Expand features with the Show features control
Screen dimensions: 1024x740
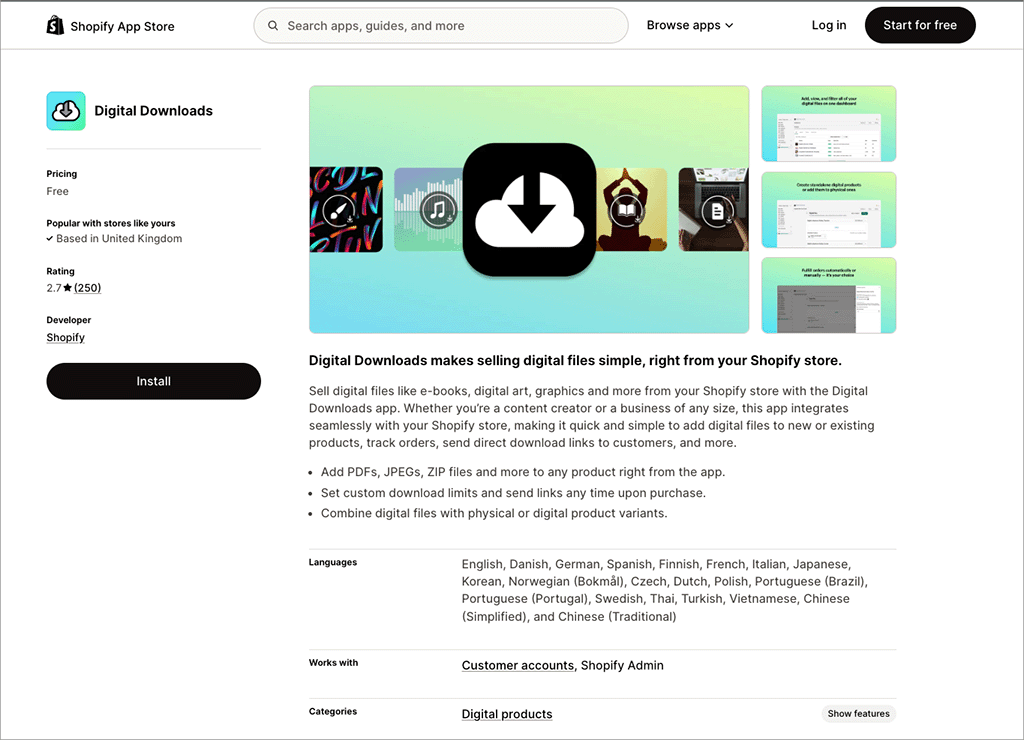pos(858,713)
